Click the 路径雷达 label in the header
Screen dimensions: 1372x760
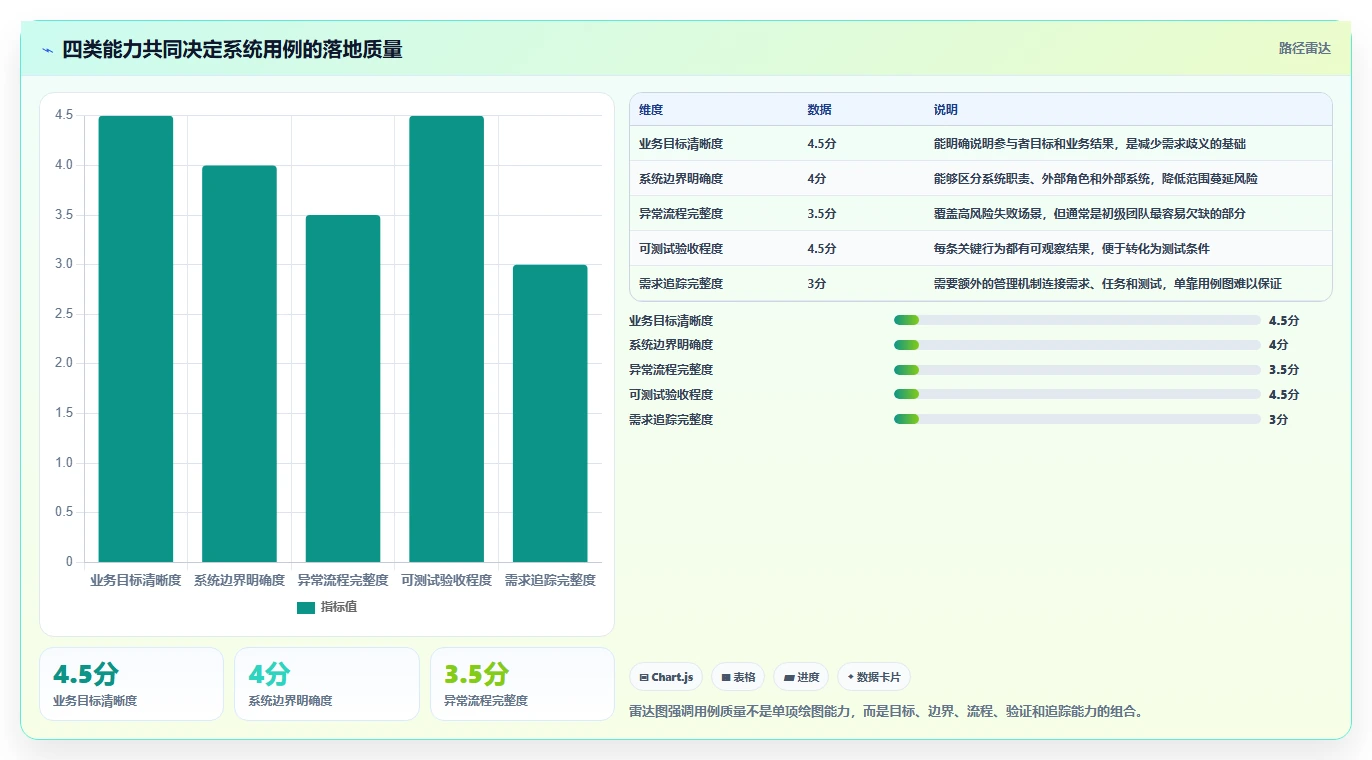[x=1305, y=48]
